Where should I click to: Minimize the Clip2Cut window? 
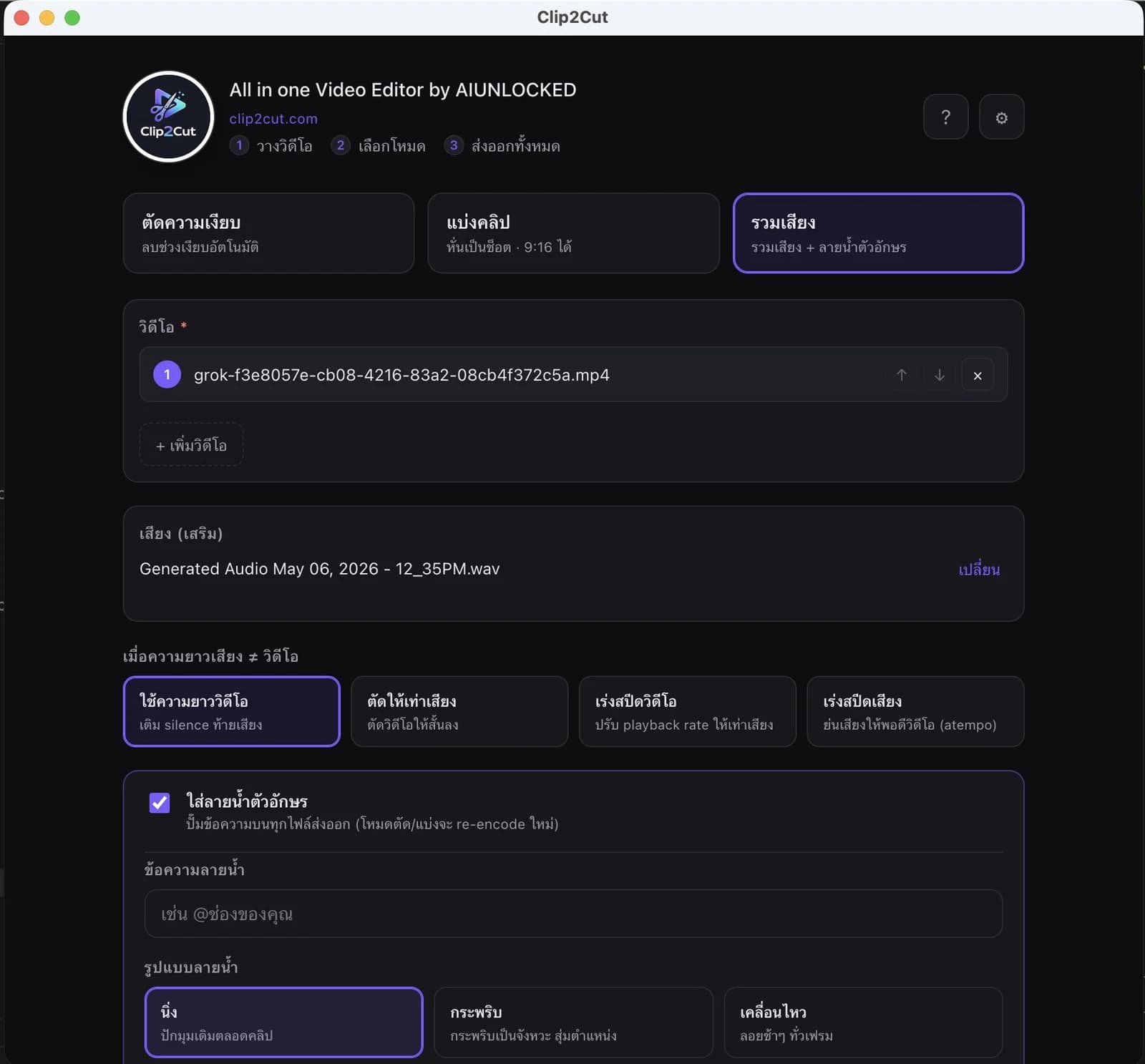point(47,17)
